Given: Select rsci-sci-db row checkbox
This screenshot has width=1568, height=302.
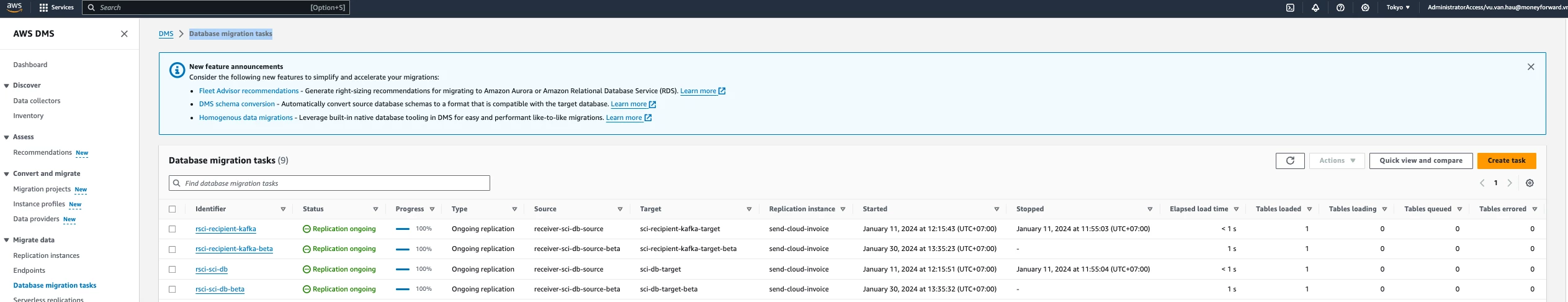Looking at the screenshot, I should click(172, 270).
